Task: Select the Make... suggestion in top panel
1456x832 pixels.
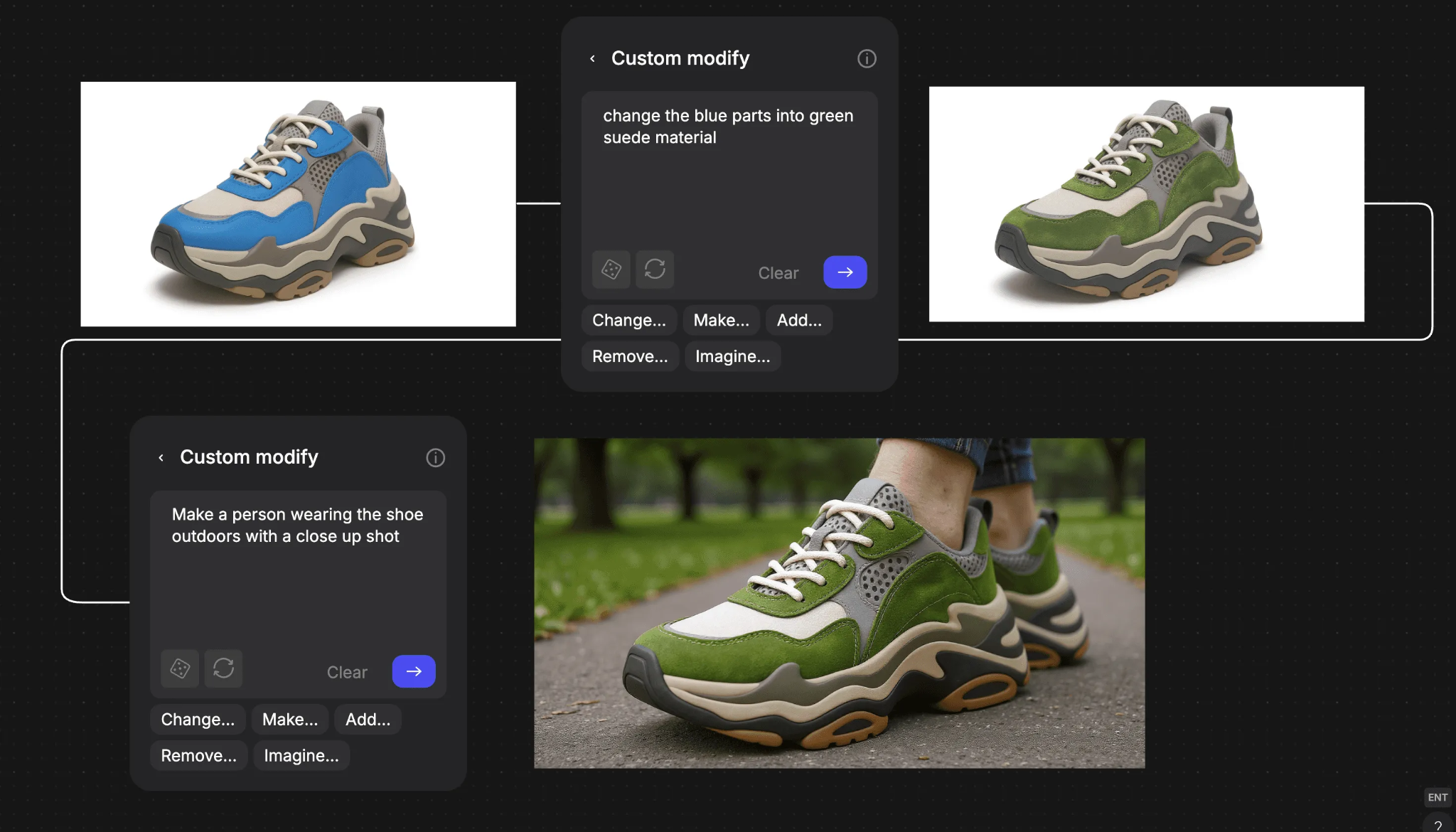Action: [721, 320]
